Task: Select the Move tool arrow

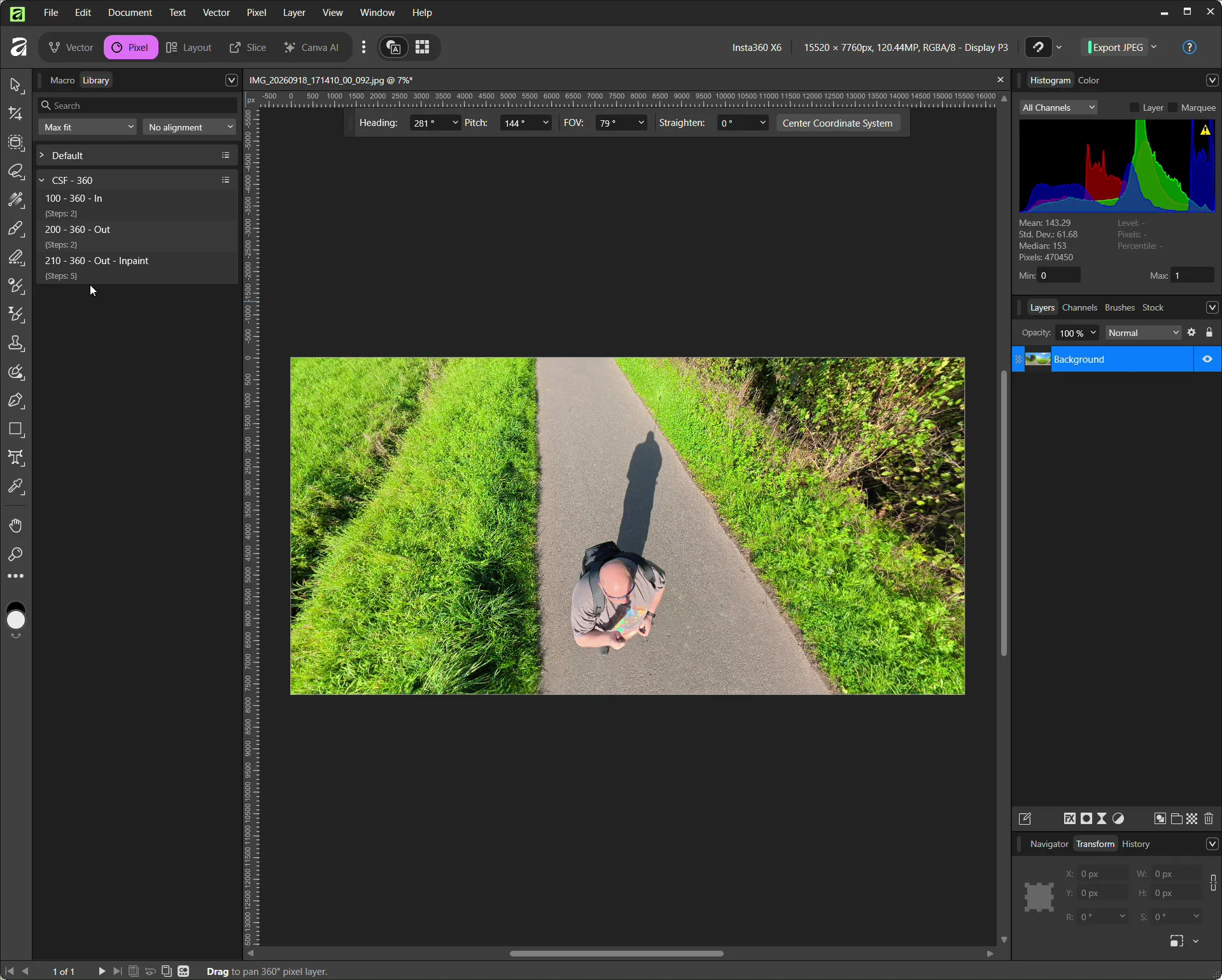Action: (16, 85)
